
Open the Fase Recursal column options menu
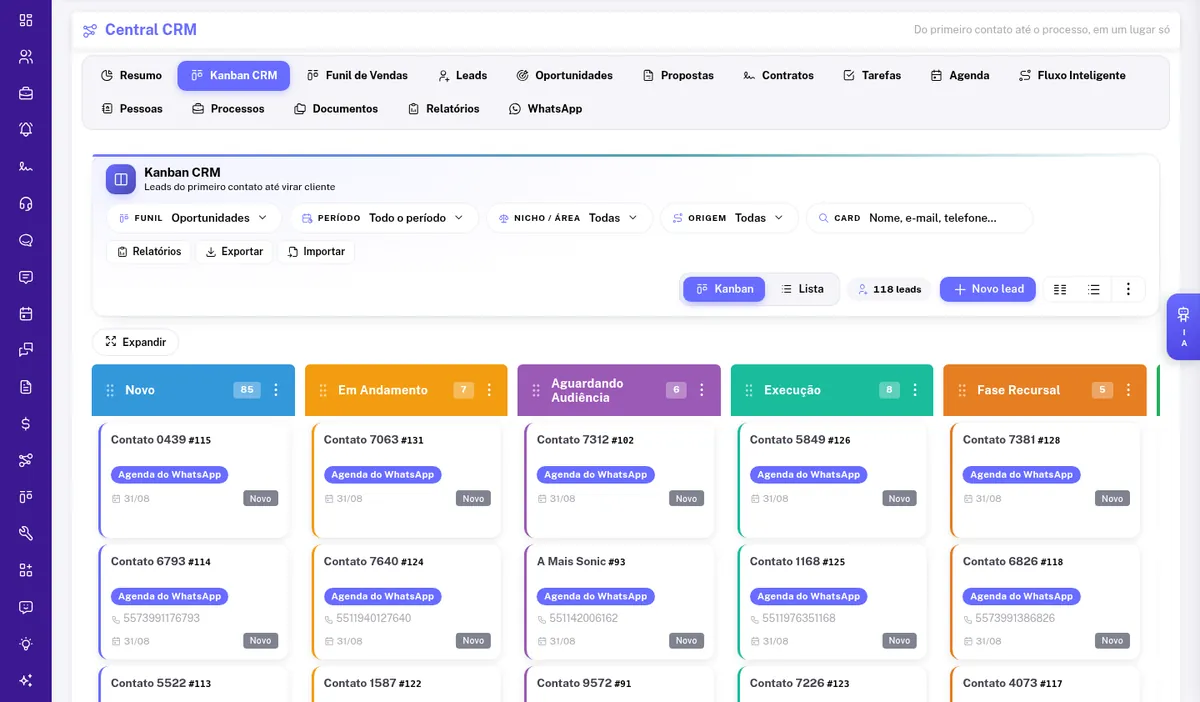[1128, 390]
